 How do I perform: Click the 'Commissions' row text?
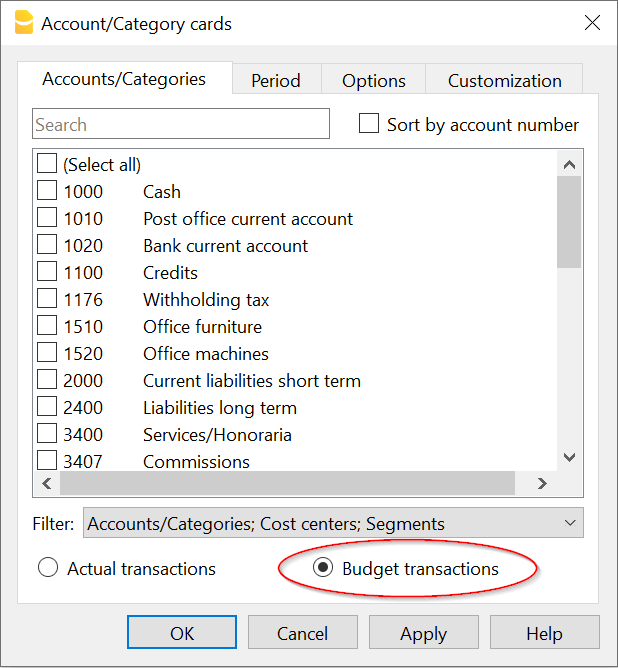(196, 462)
